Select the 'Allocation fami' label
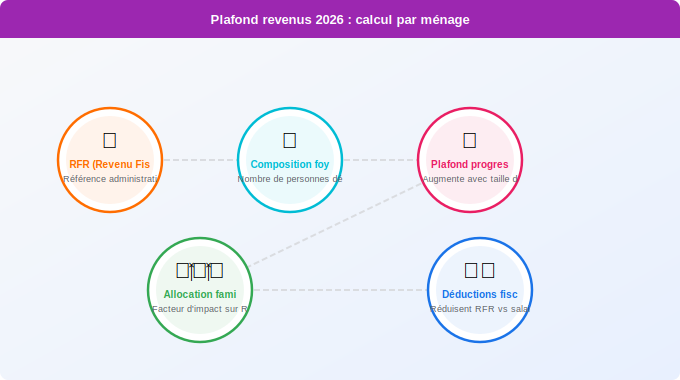Viewport: 680px width, 380px height. pyautogui.click(x=200, y=295)
